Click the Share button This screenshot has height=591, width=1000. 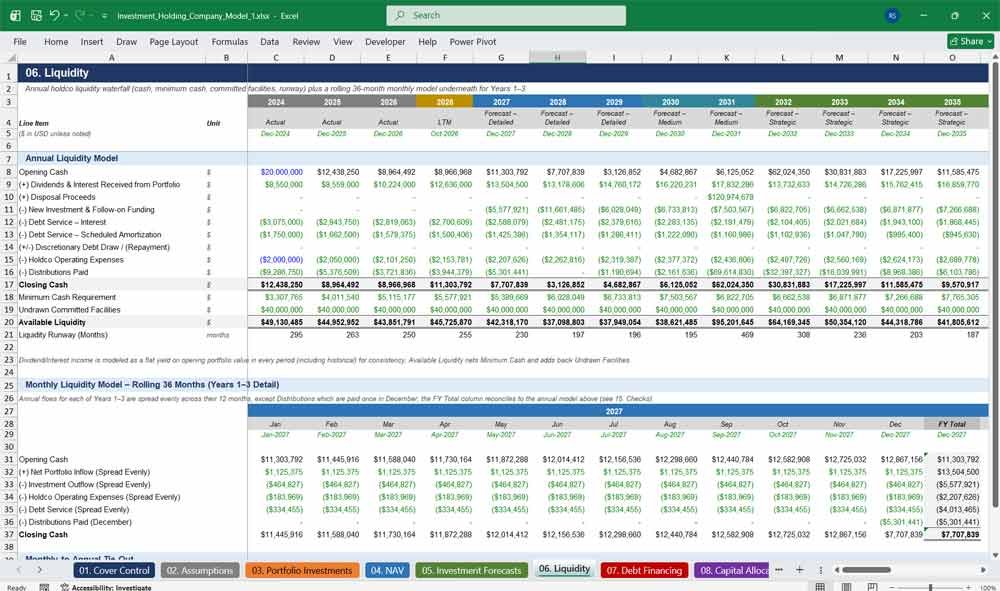(970, 41)
